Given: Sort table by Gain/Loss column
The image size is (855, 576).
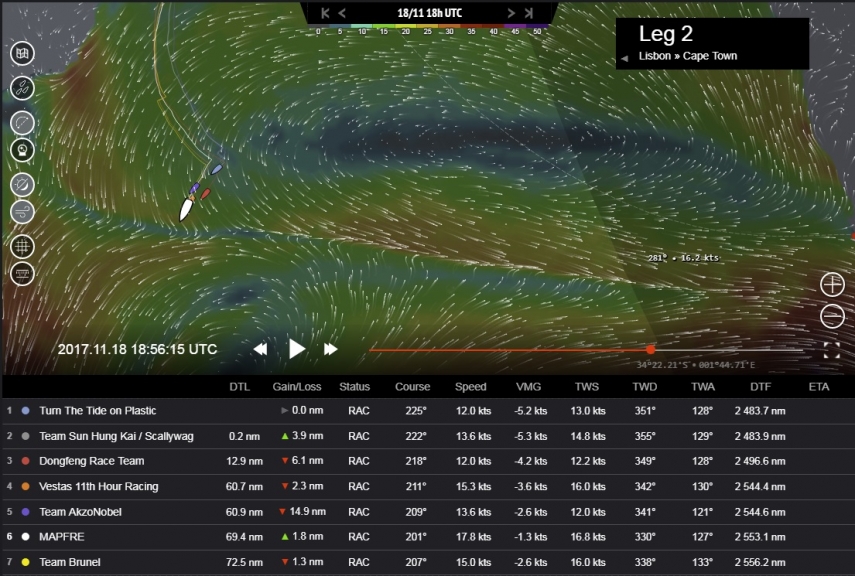Looking at the screenshot, I should pyautogui.click(x=297, y=387).
